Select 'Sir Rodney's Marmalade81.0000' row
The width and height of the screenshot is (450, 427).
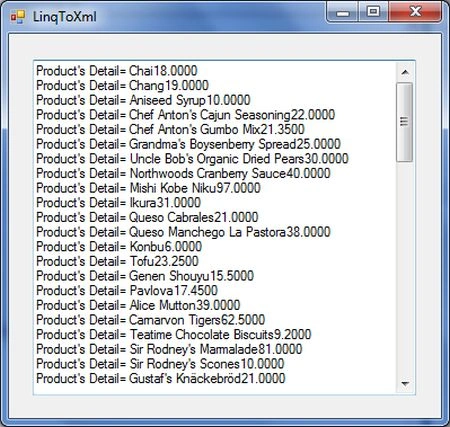215,349
